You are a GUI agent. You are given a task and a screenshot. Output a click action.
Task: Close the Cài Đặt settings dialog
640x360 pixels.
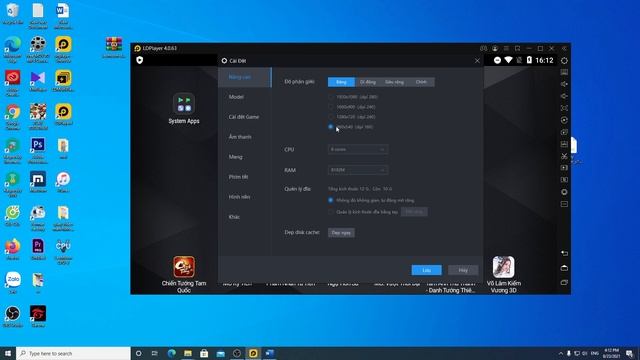coord(477,61)
